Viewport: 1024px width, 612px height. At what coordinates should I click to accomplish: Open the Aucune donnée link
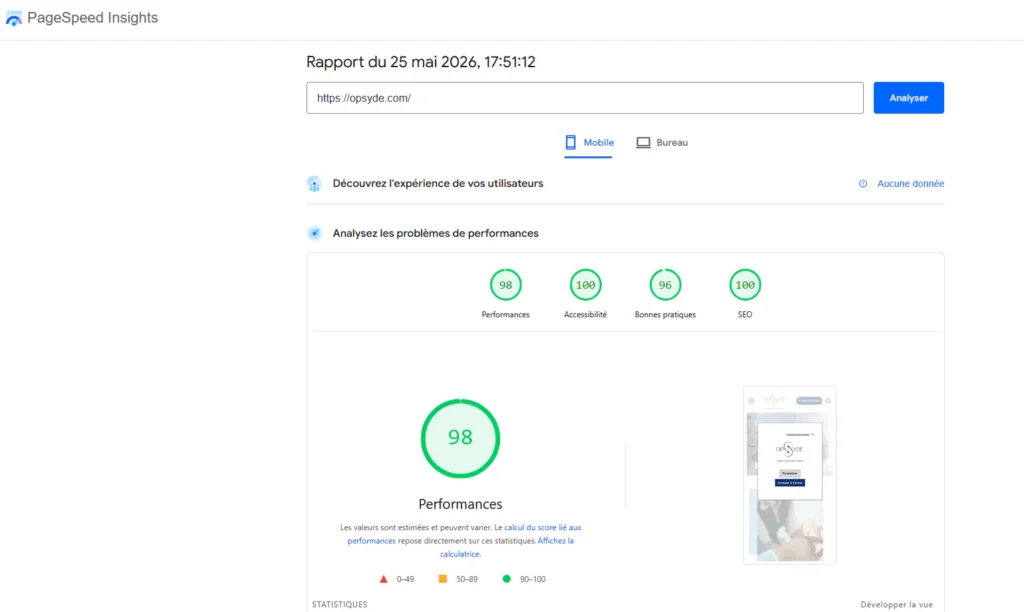910,184
